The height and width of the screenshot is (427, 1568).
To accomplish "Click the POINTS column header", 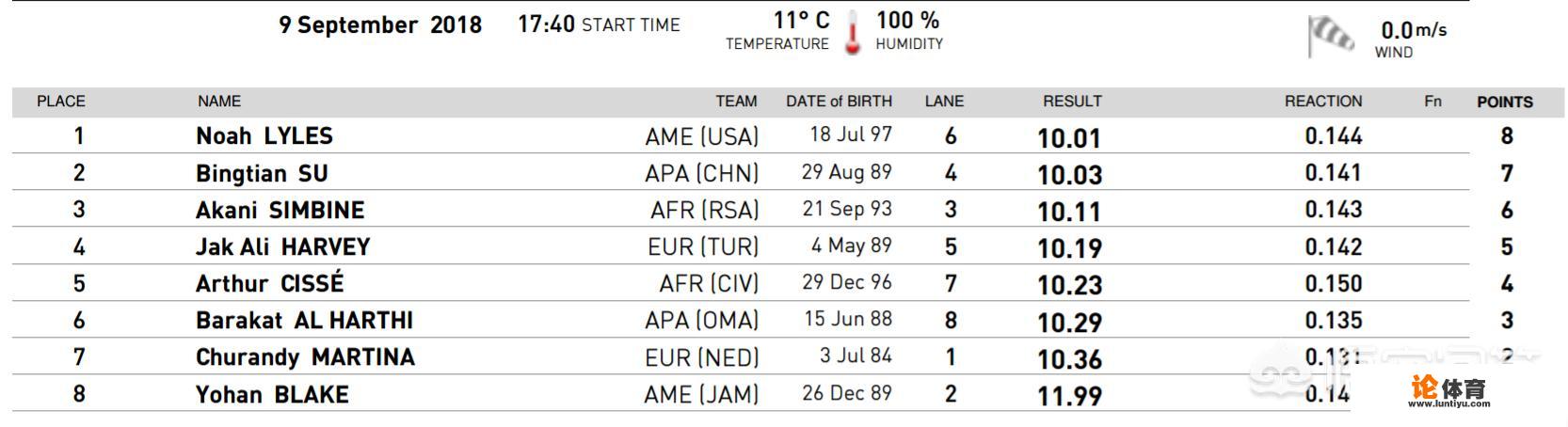I will click(x=1504, y=103).
